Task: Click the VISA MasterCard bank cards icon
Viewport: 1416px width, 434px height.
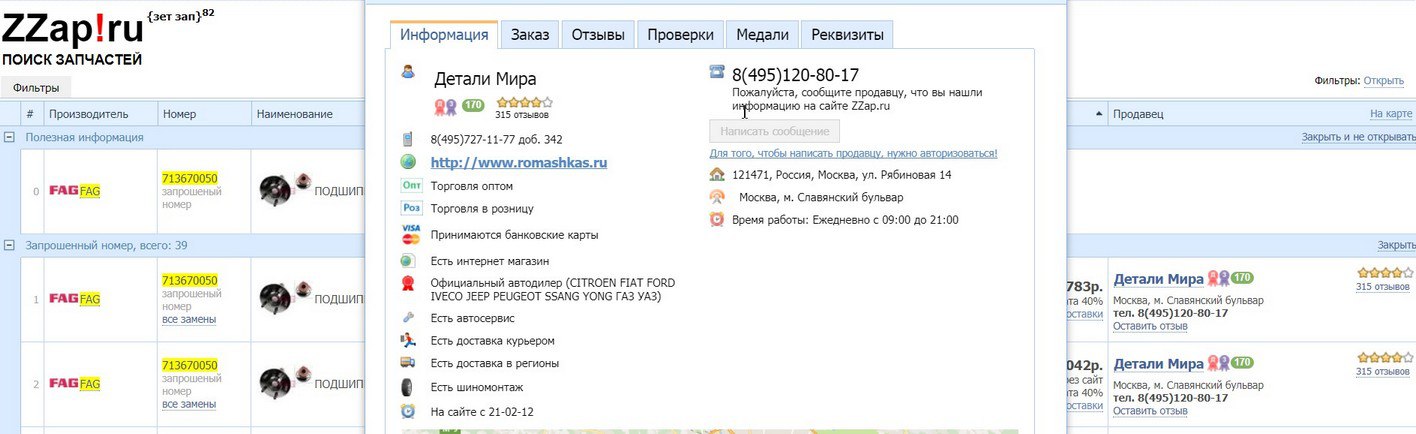Action: click(411, 234)
